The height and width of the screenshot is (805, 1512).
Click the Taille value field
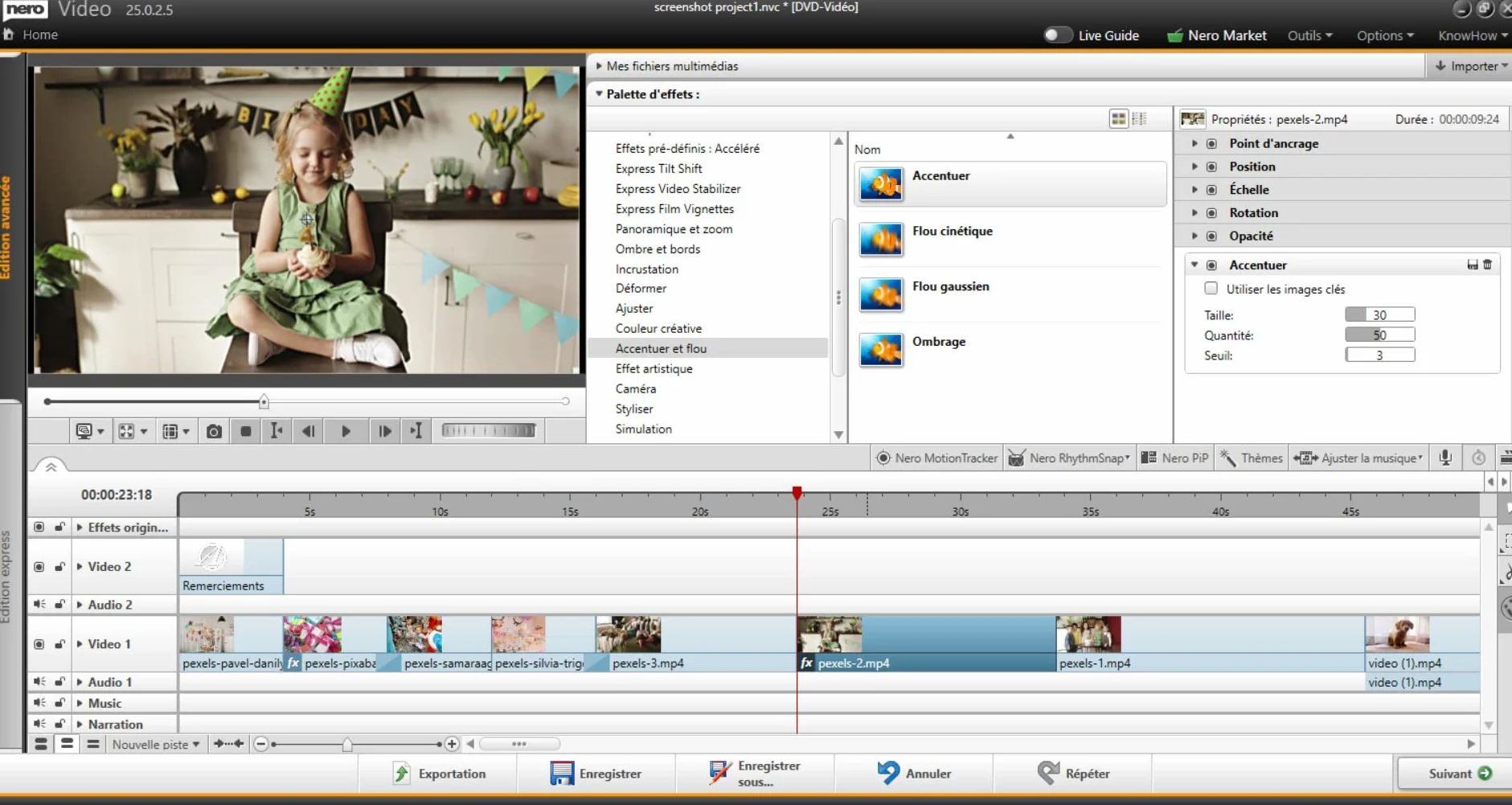[1379, 314]
